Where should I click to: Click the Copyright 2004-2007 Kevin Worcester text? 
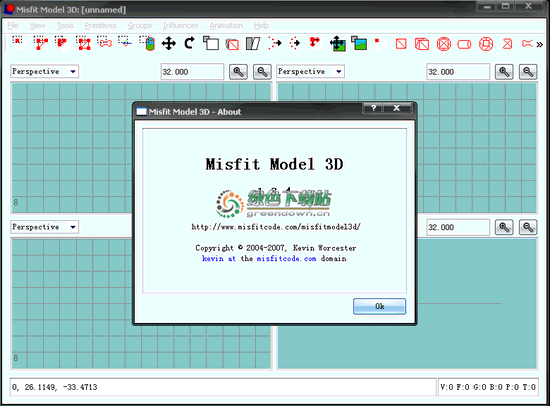pos(276,248)
